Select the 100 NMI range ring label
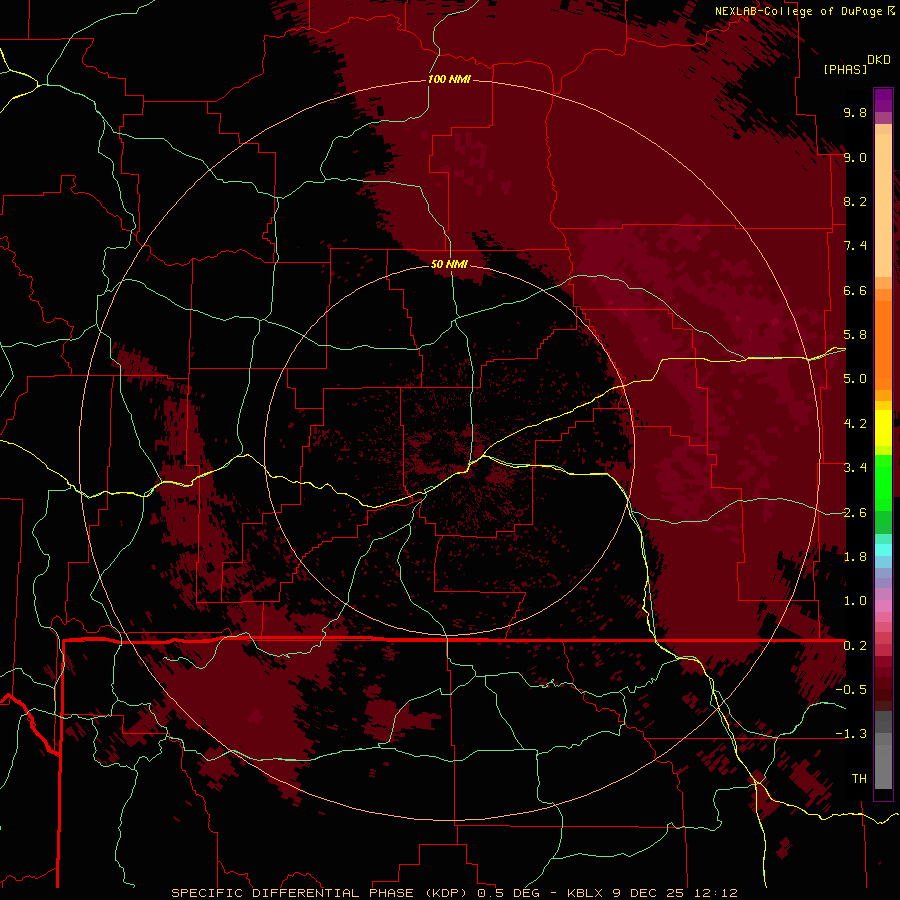The width and height of the screenshot is (900, 900). point(449,79)
